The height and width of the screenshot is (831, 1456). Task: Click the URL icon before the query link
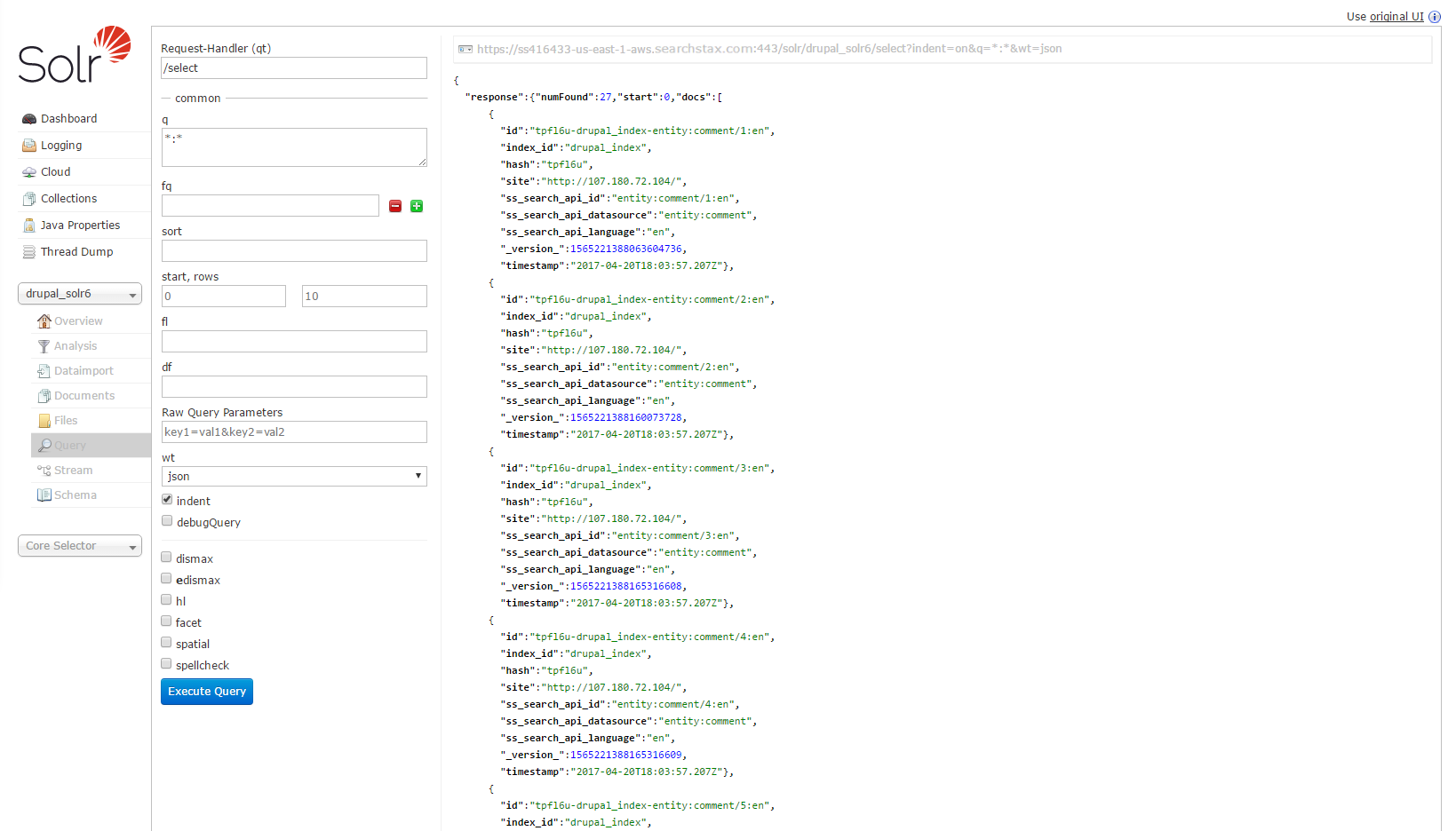click(465, 49)
